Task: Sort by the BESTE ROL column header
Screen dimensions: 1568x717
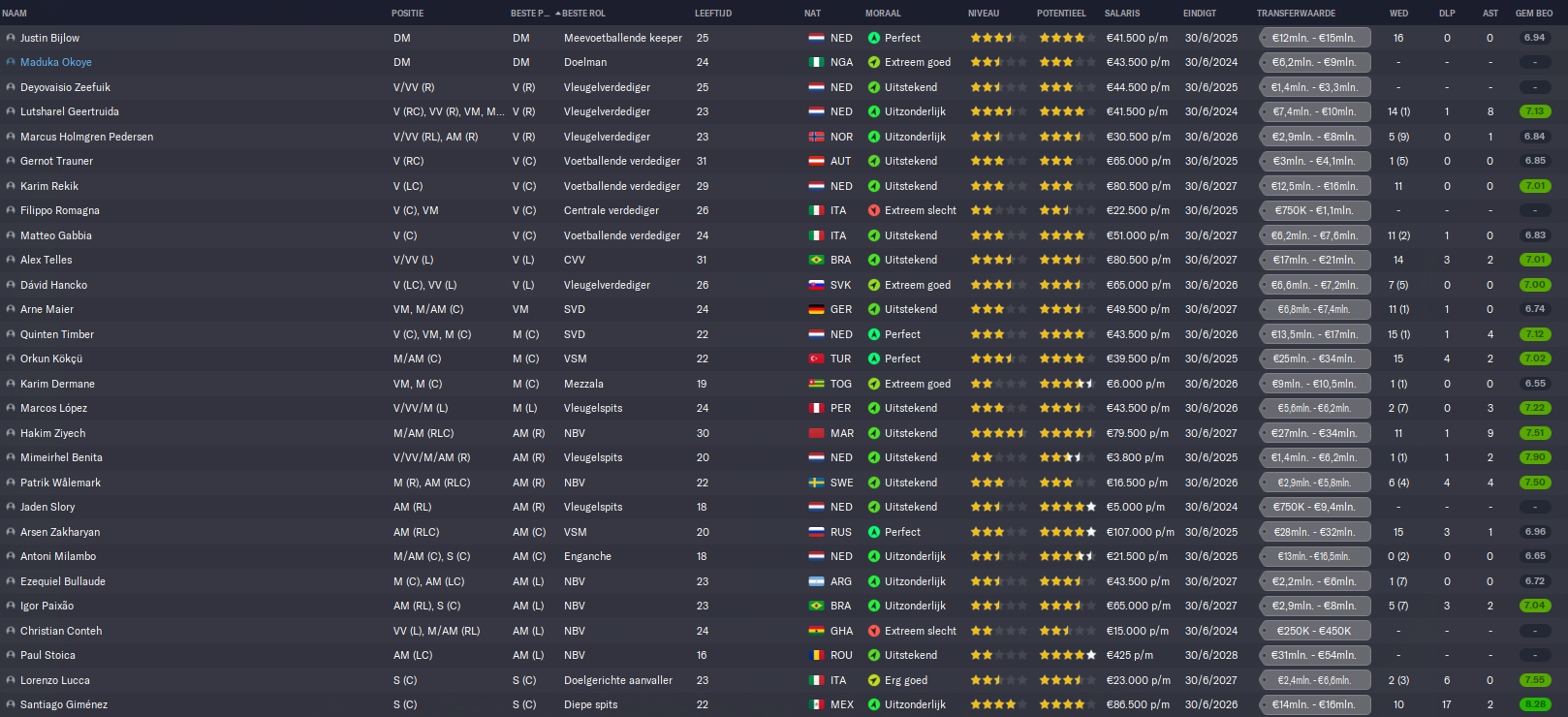Action: tap(584, 14)
